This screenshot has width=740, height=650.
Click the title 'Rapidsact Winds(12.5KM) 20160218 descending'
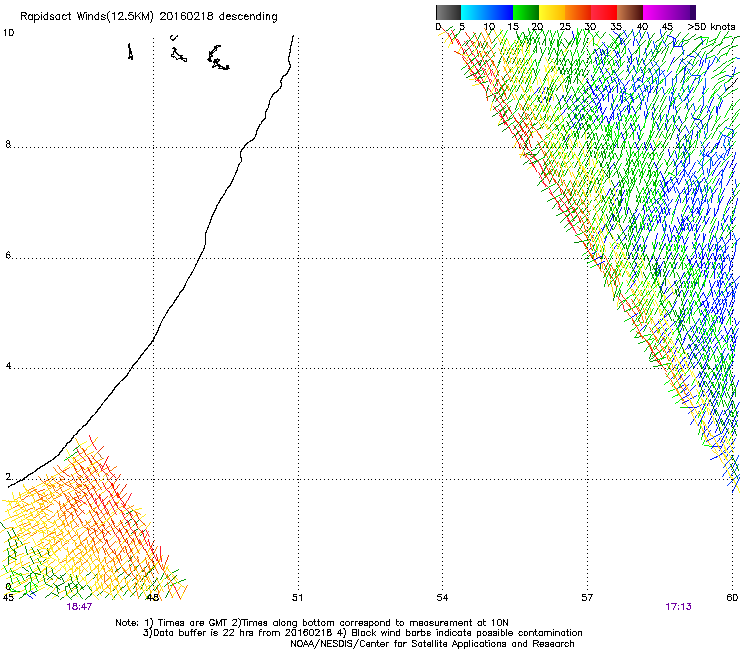(149, 17)
